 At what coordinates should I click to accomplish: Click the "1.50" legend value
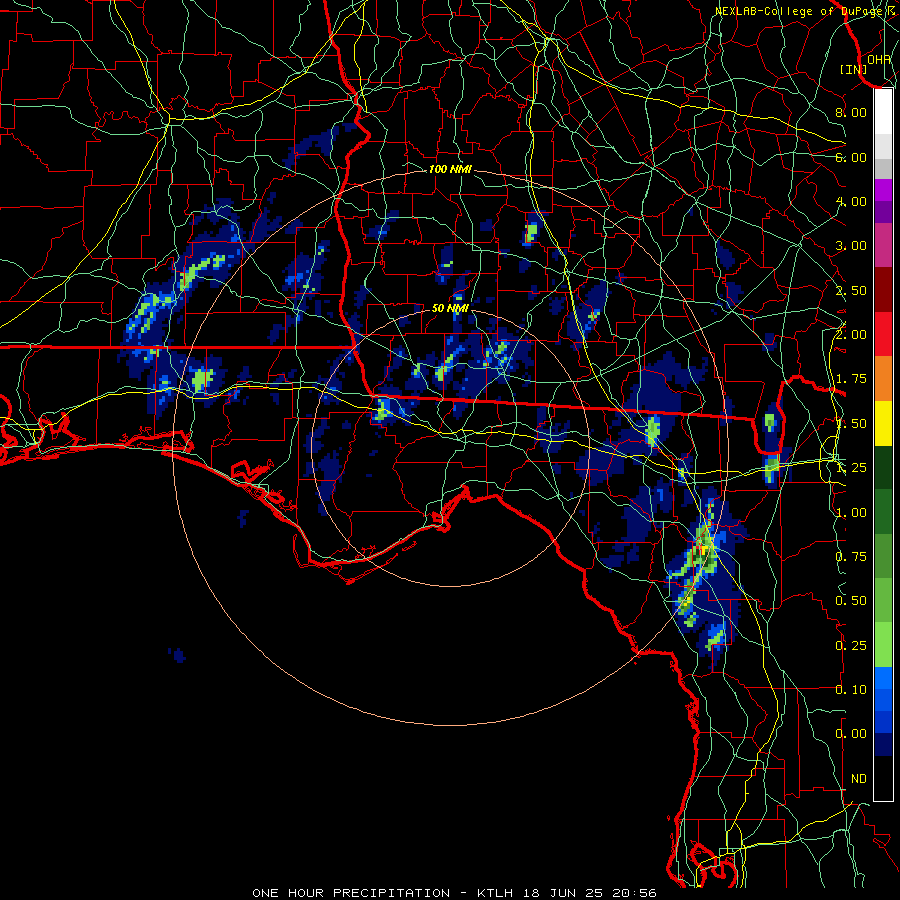851,424
